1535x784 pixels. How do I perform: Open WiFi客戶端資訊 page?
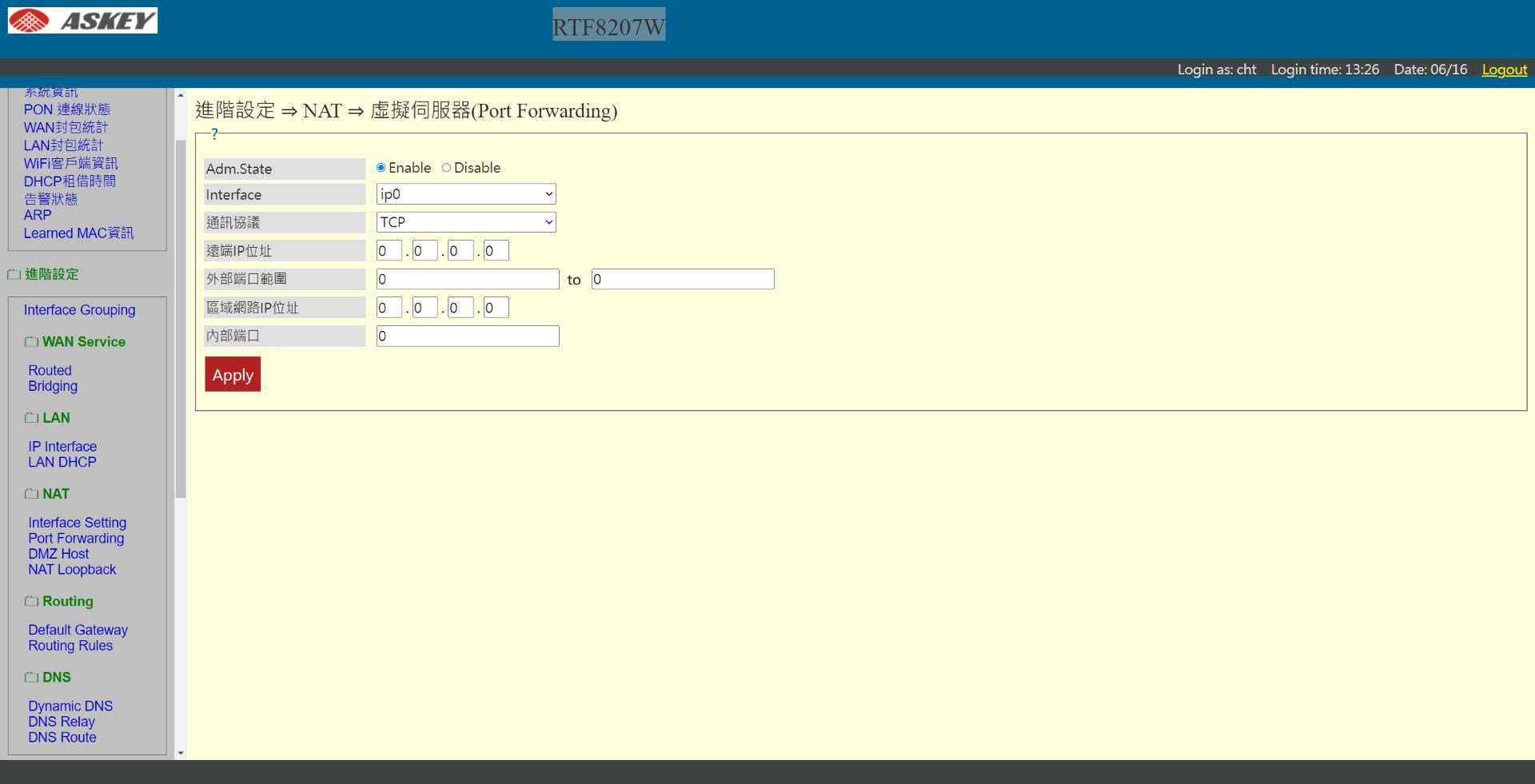(70, 163)
